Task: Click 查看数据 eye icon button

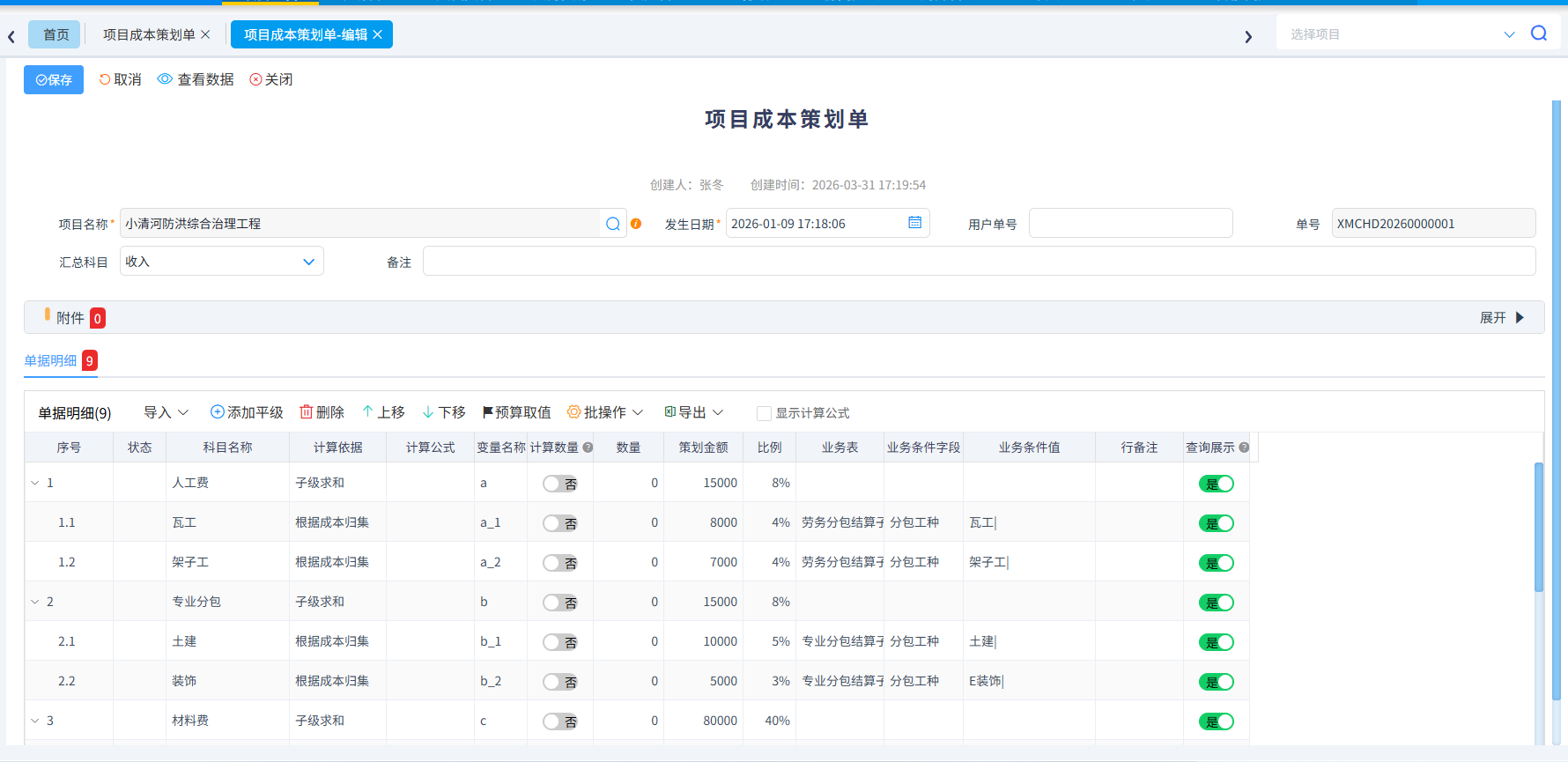Action: tap(196, 79)
